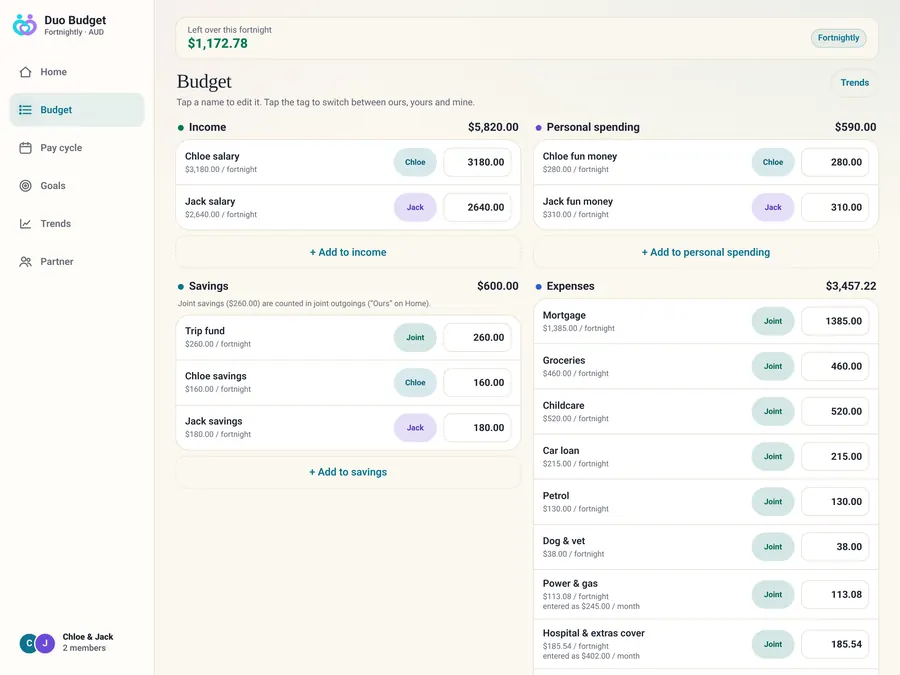This screenshot has height=675, width=900.
Task: Click the Trends chart icon in sidebar
Action: coord(25,223)
